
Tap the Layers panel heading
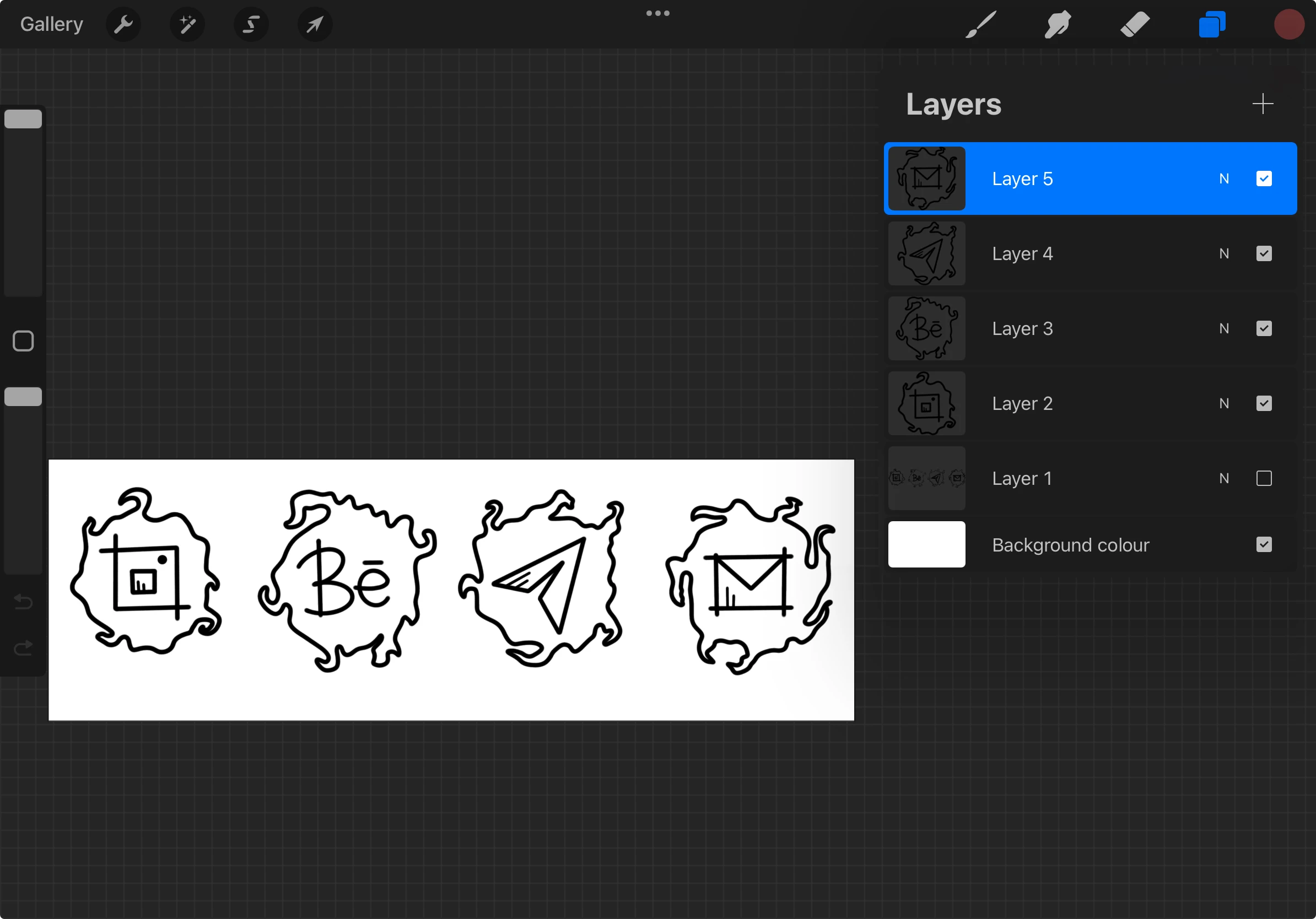pyautogui.click(x=954, y=105)
